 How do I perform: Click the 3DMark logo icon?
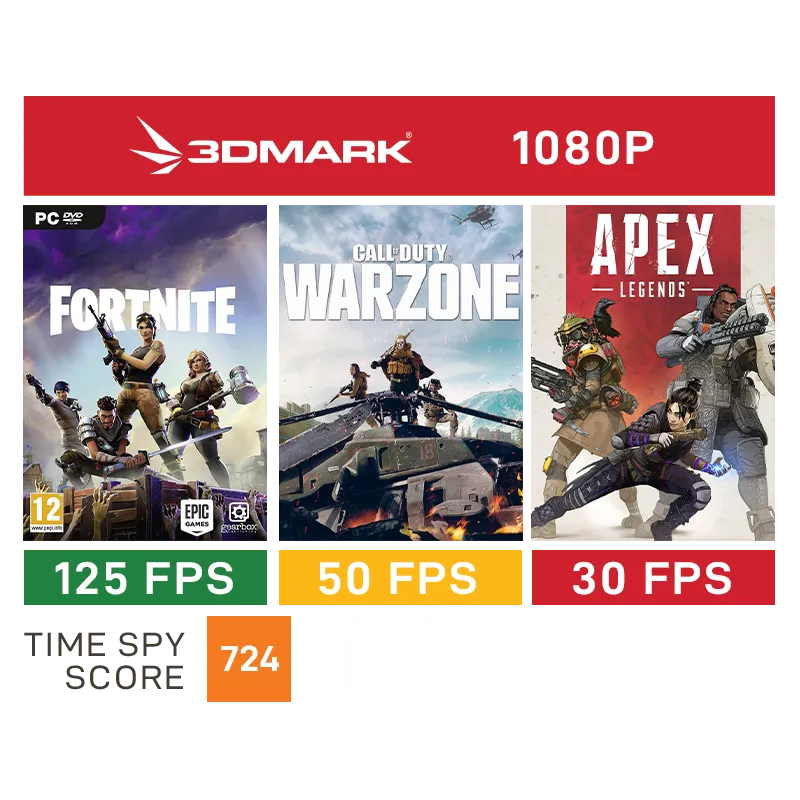click(156, 146)
